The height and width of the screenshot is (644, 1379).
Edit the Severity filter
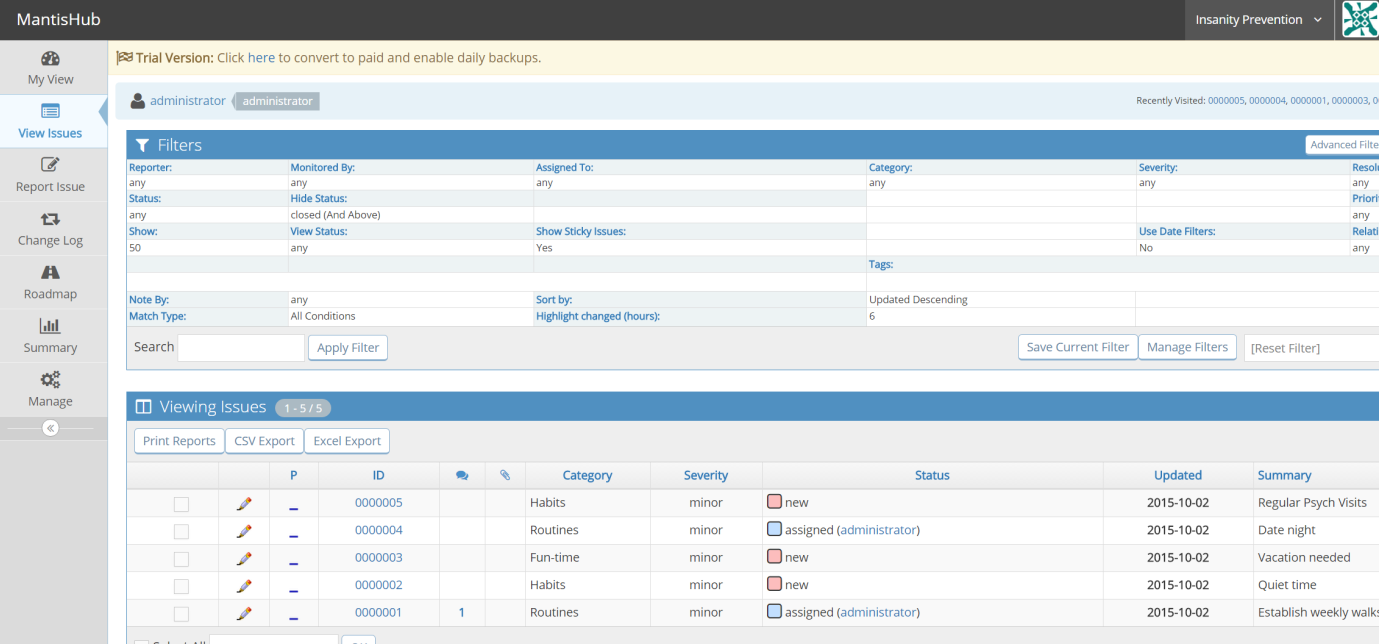1158,168
